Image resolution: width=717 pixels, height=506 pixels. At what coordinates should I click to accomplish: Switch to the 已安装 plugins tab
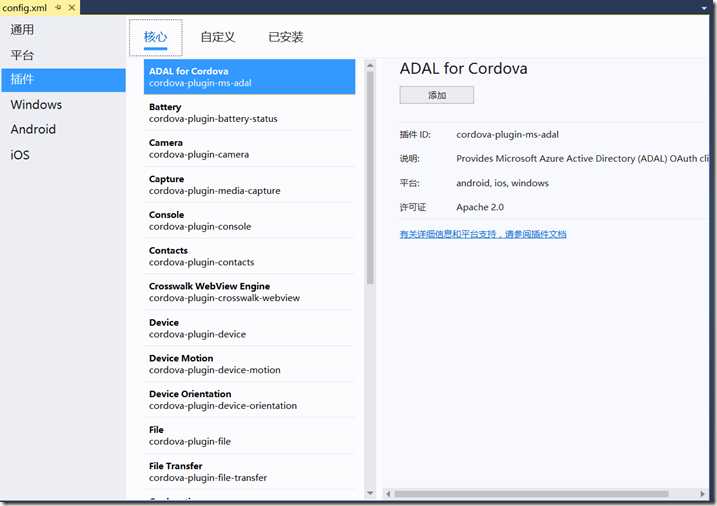click(x=286, y=37)
